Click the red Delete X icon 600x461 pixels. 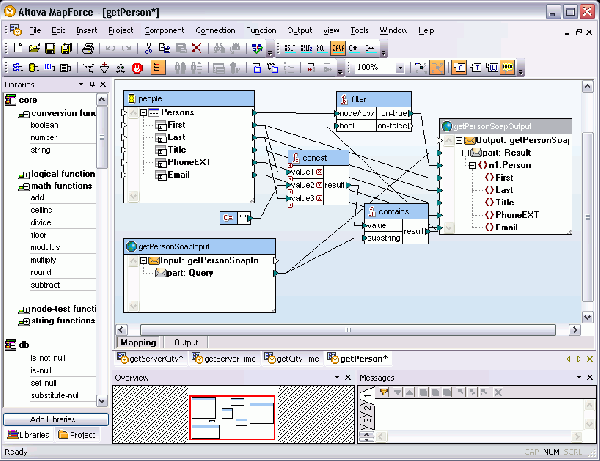[x=196, y=48]
